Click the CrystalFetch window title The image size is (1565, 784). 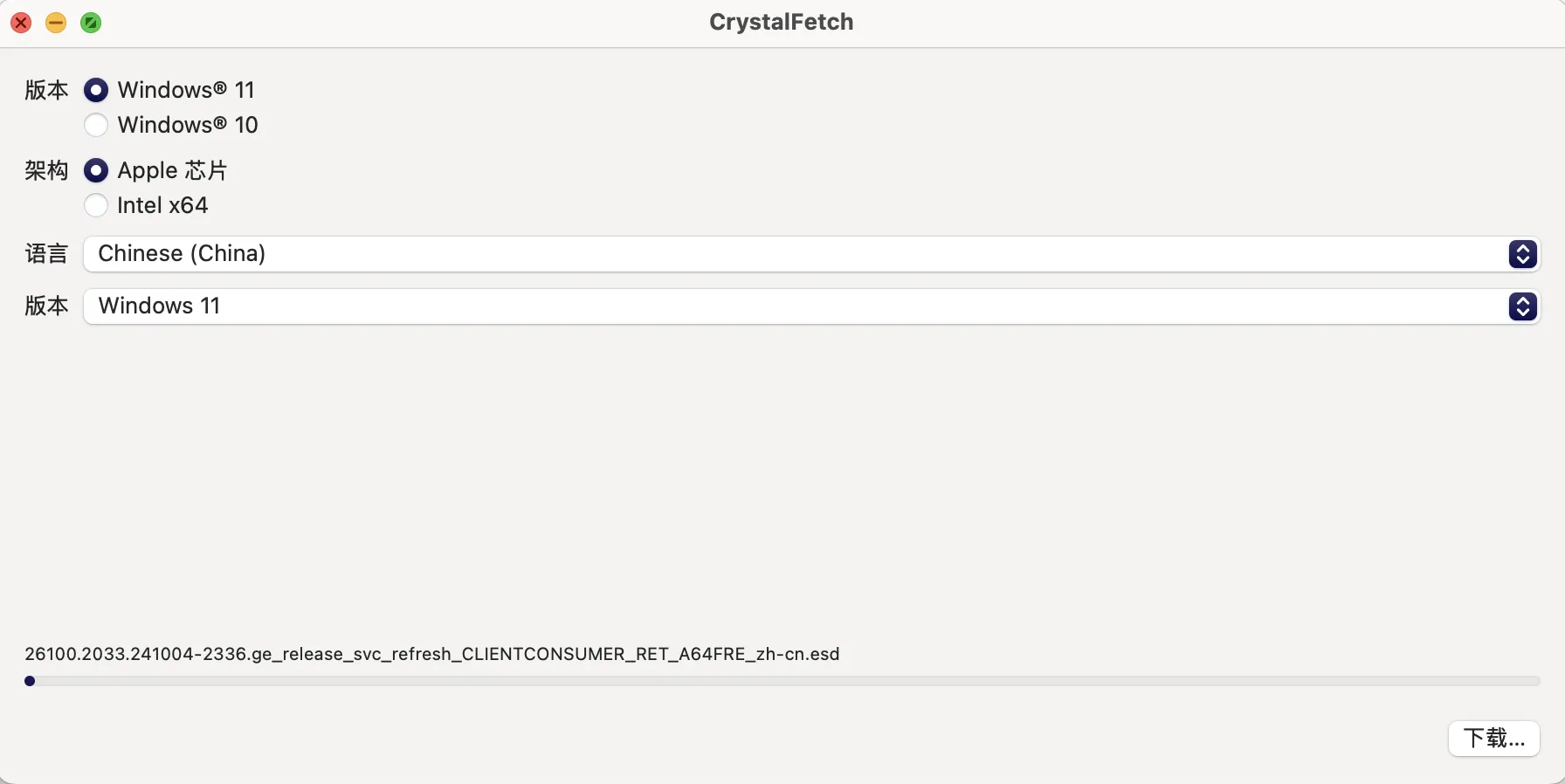coord(781,22)
